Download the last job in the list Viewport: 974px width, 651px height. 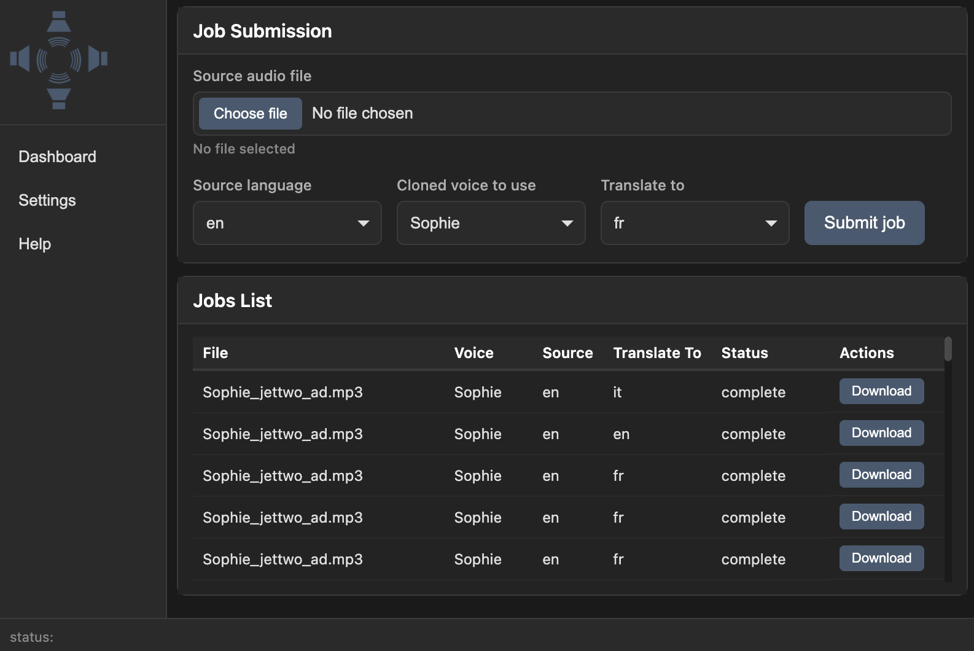point(881,558)
